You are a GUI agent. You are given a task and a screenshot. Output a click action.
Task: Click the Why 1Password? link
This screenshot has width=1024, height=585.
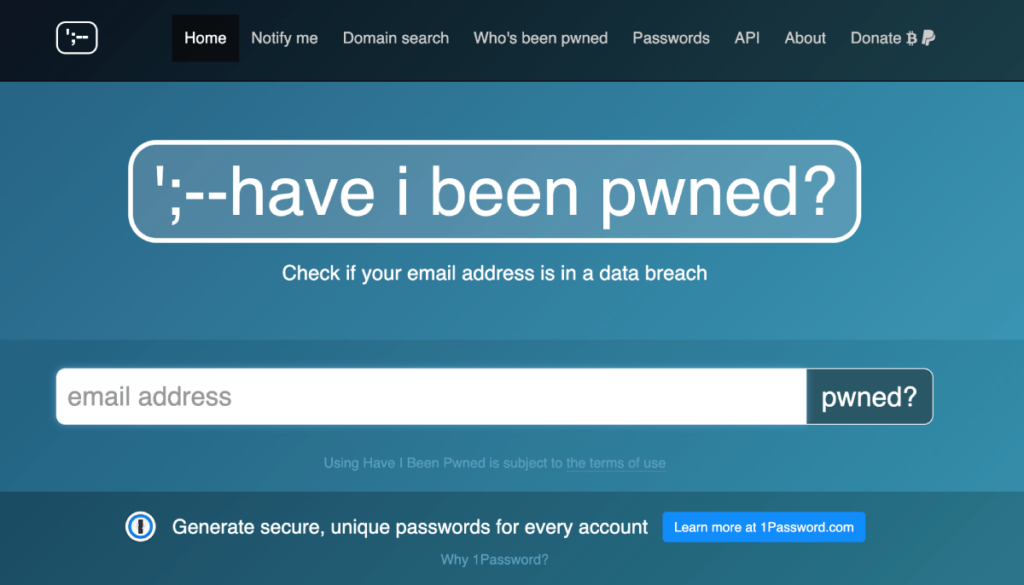point(494,559)
